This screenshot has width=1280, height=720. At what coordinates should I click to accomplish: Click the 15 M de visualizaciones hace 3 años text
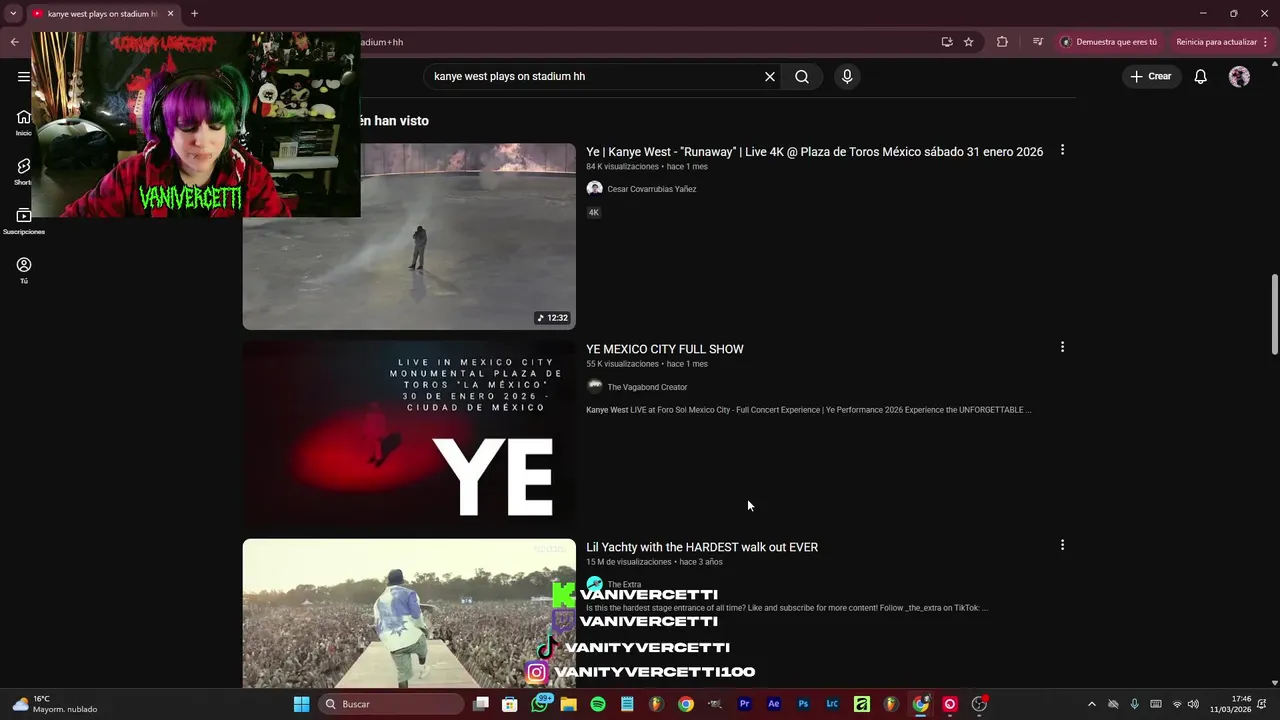(654, 562)
